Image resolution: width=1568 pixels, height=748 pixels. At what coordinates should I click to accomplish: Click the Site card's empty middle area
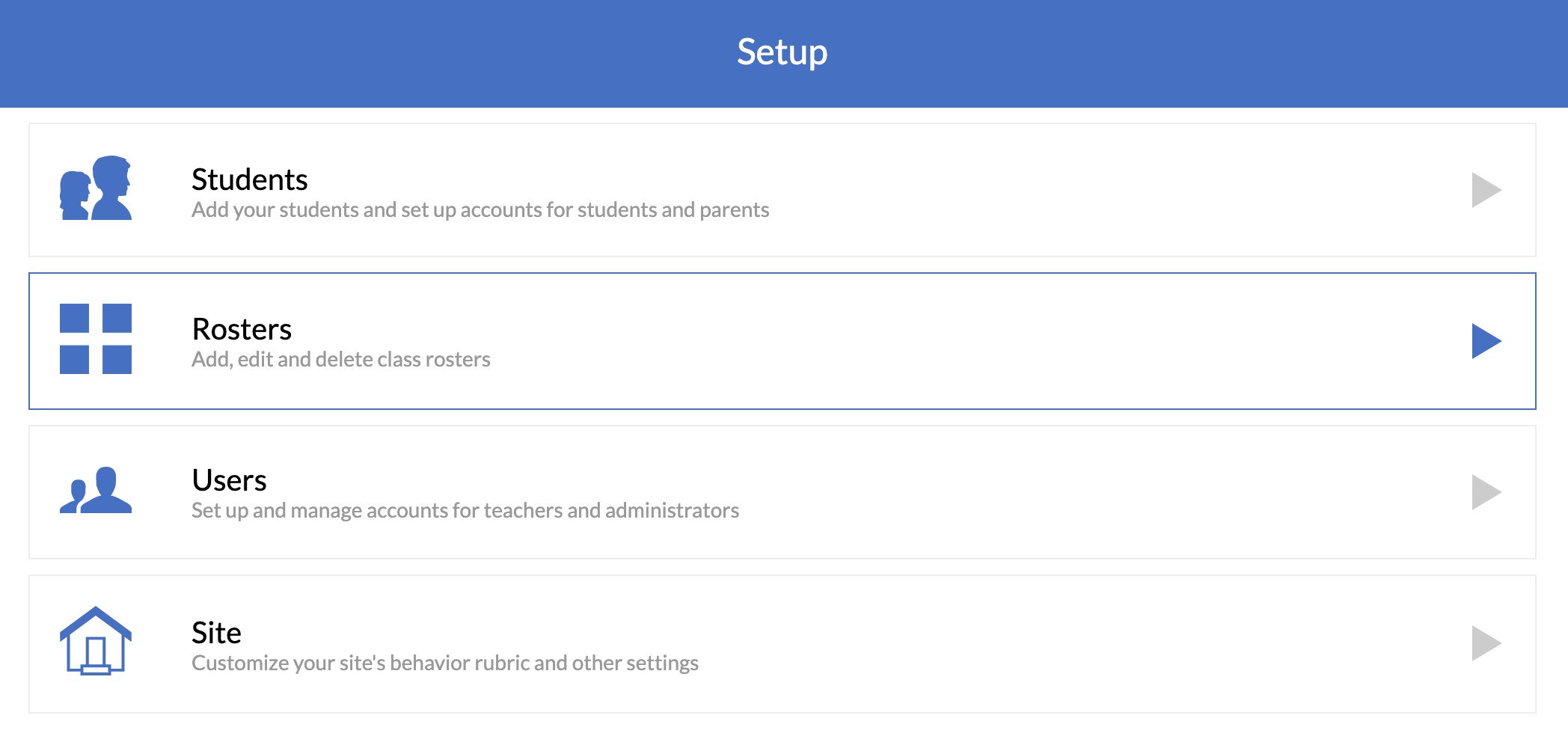[1047, 643]
